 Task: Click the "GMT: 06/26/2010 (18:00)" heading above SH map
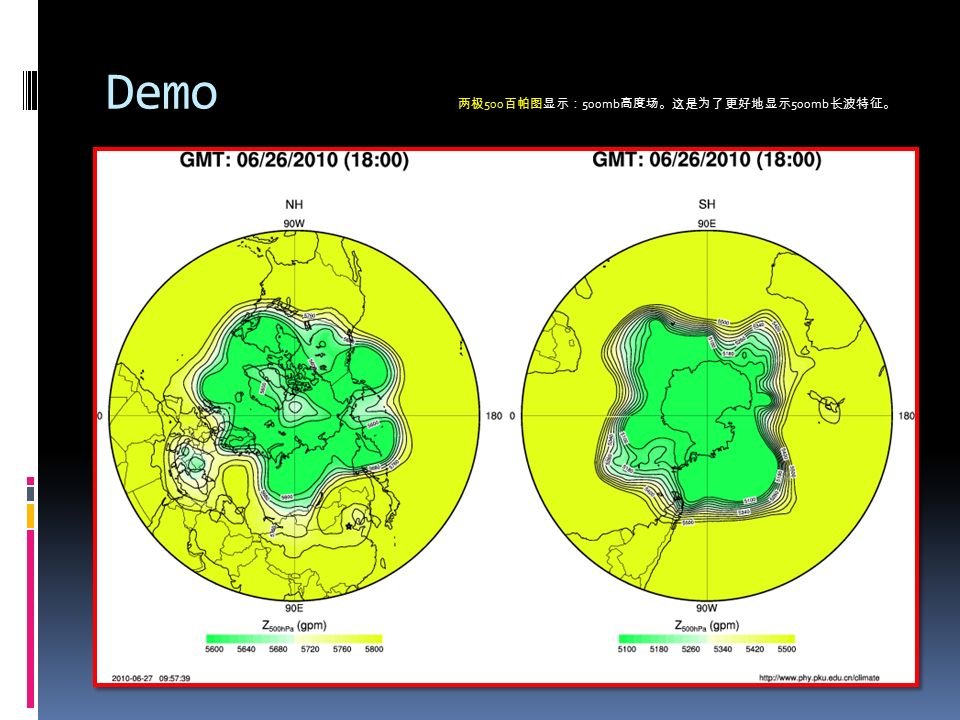[x=707, y=160]
